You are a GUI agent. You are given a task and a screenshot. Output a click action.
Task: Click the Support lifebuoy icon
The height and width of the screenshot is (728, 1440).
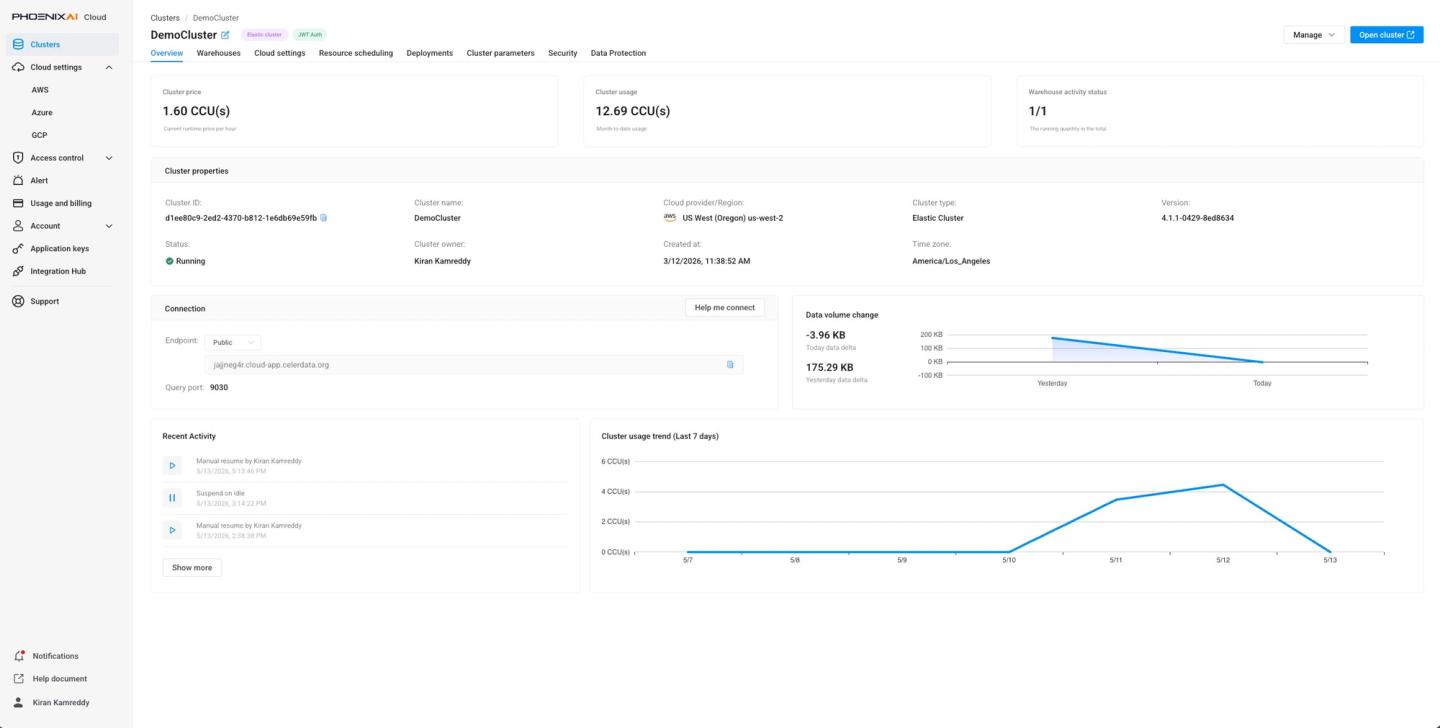click(18, 301)
